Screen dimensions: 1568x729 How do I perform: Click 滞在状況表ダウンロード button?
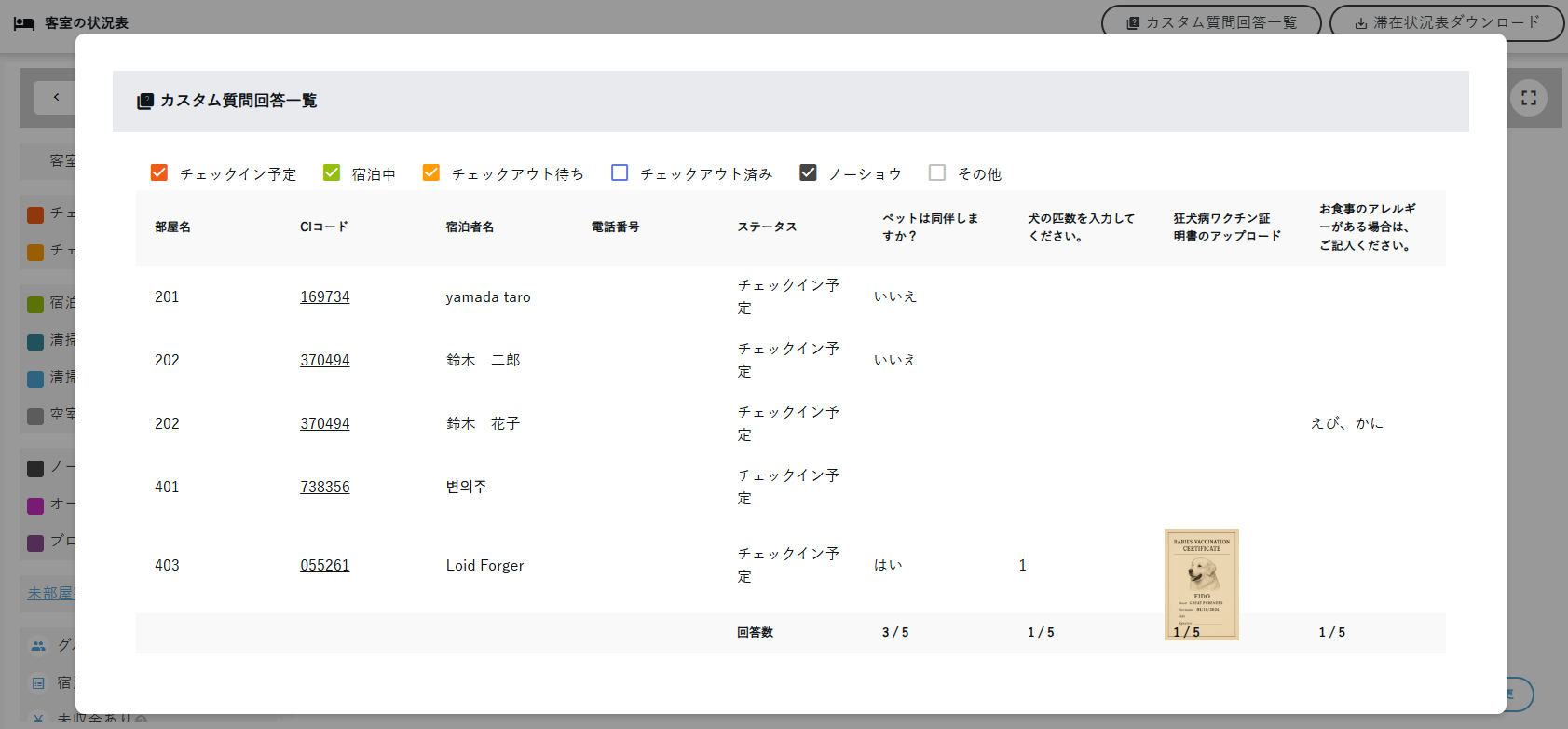tap(1446, 22)
